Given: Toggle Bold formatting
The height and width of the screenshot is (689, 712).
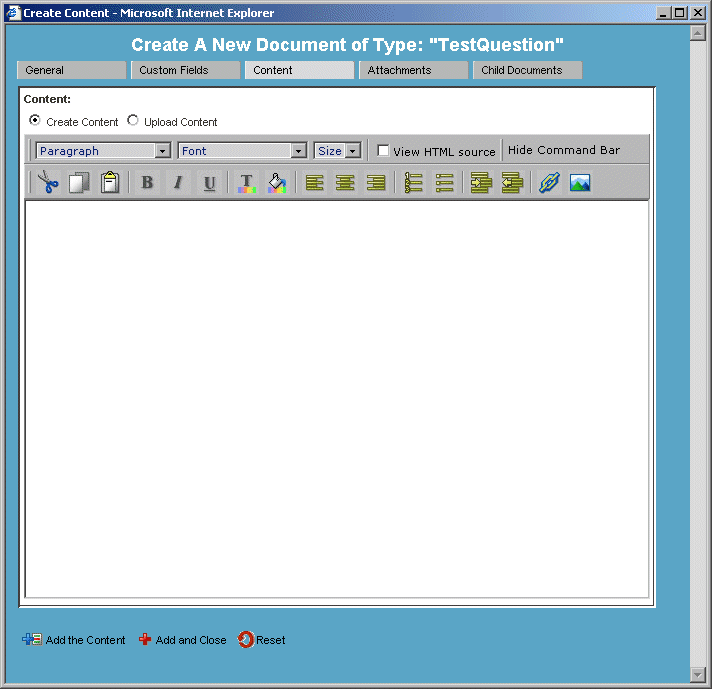Looking at the screenshot, I should click(x=147, y=183).
